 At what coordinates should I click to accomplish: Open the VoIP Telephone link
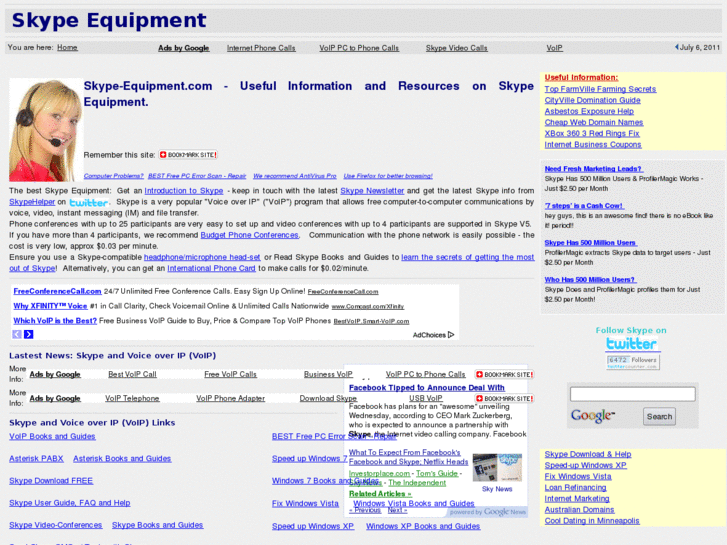click(132, 398)
